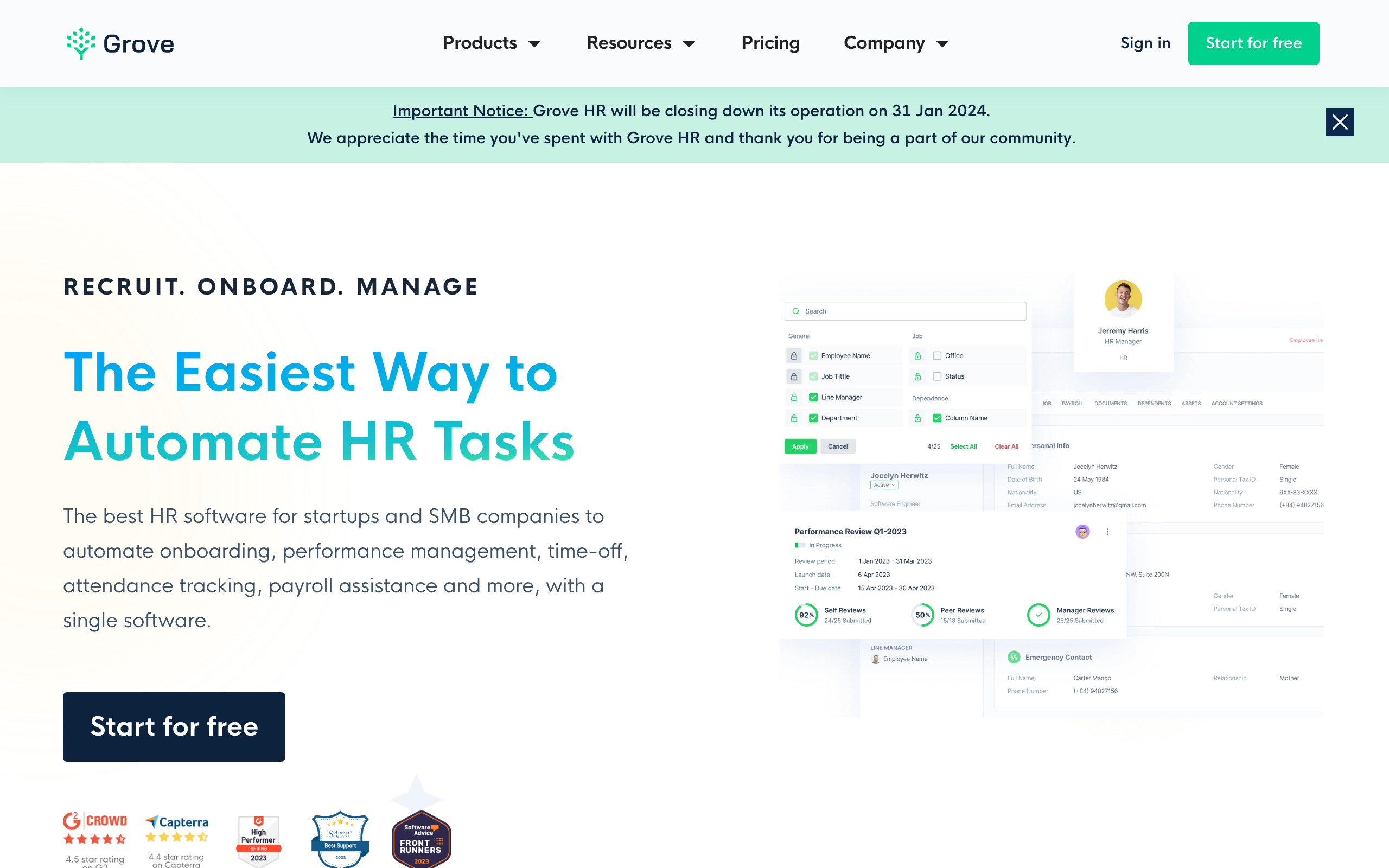Click the Select All link
The image size is (1389, 868).
tap(963, 446)
